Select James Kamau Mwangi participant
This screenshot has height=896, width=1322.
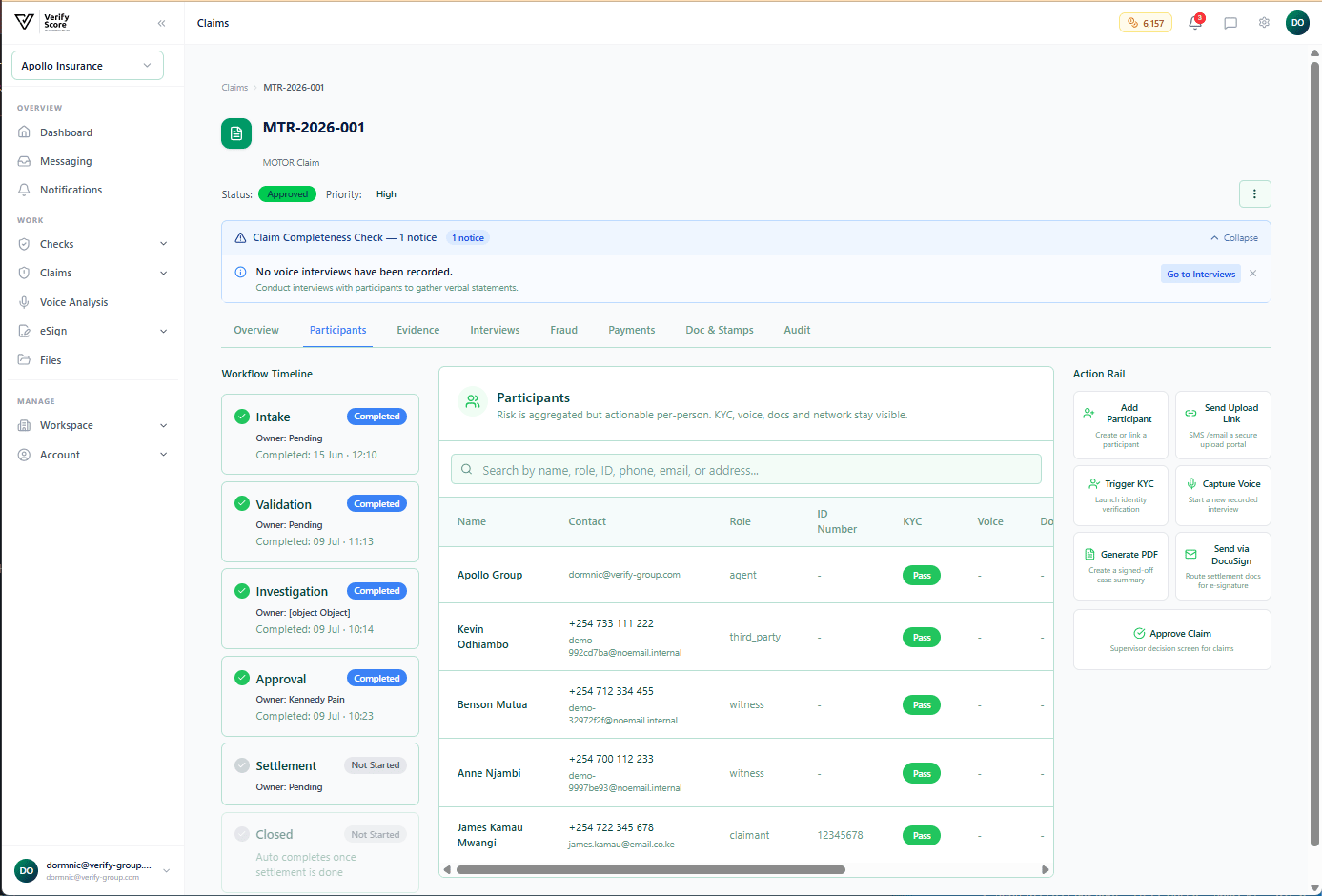tap(745, 835)
